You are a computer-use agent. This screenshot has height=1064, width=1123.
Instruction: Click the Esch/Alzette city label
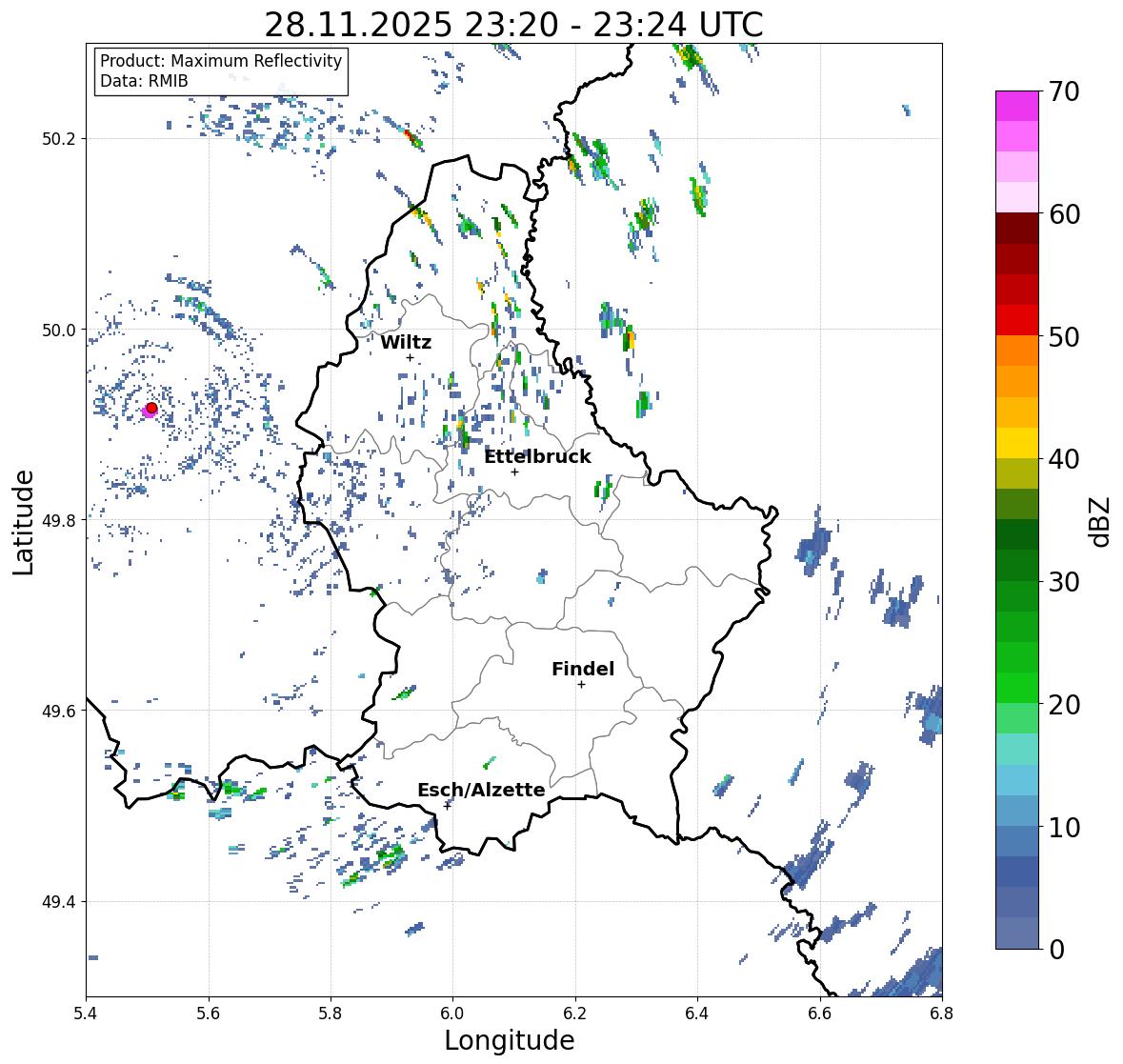click(481, 790)
